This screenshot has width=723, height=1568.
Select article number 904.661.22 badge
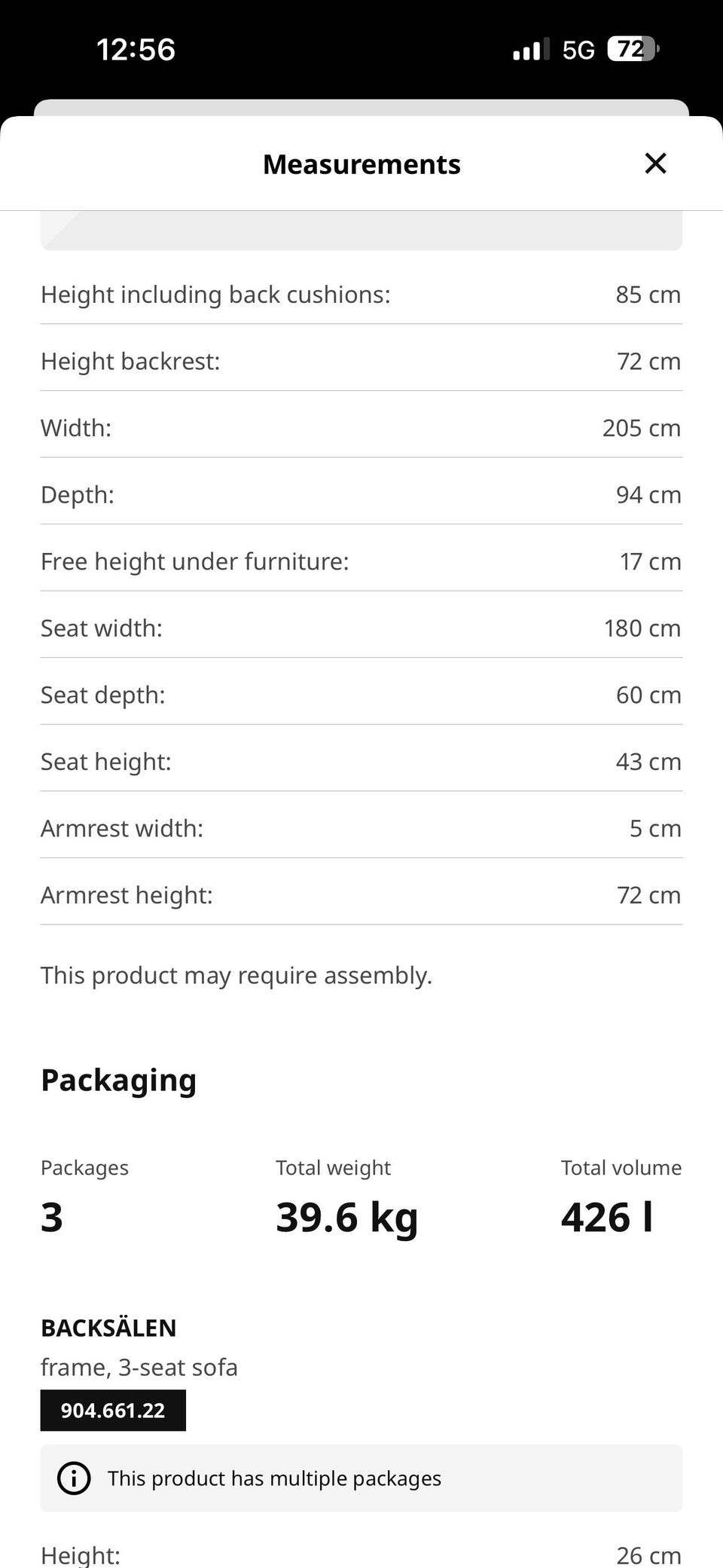[x=113, y=1411]
